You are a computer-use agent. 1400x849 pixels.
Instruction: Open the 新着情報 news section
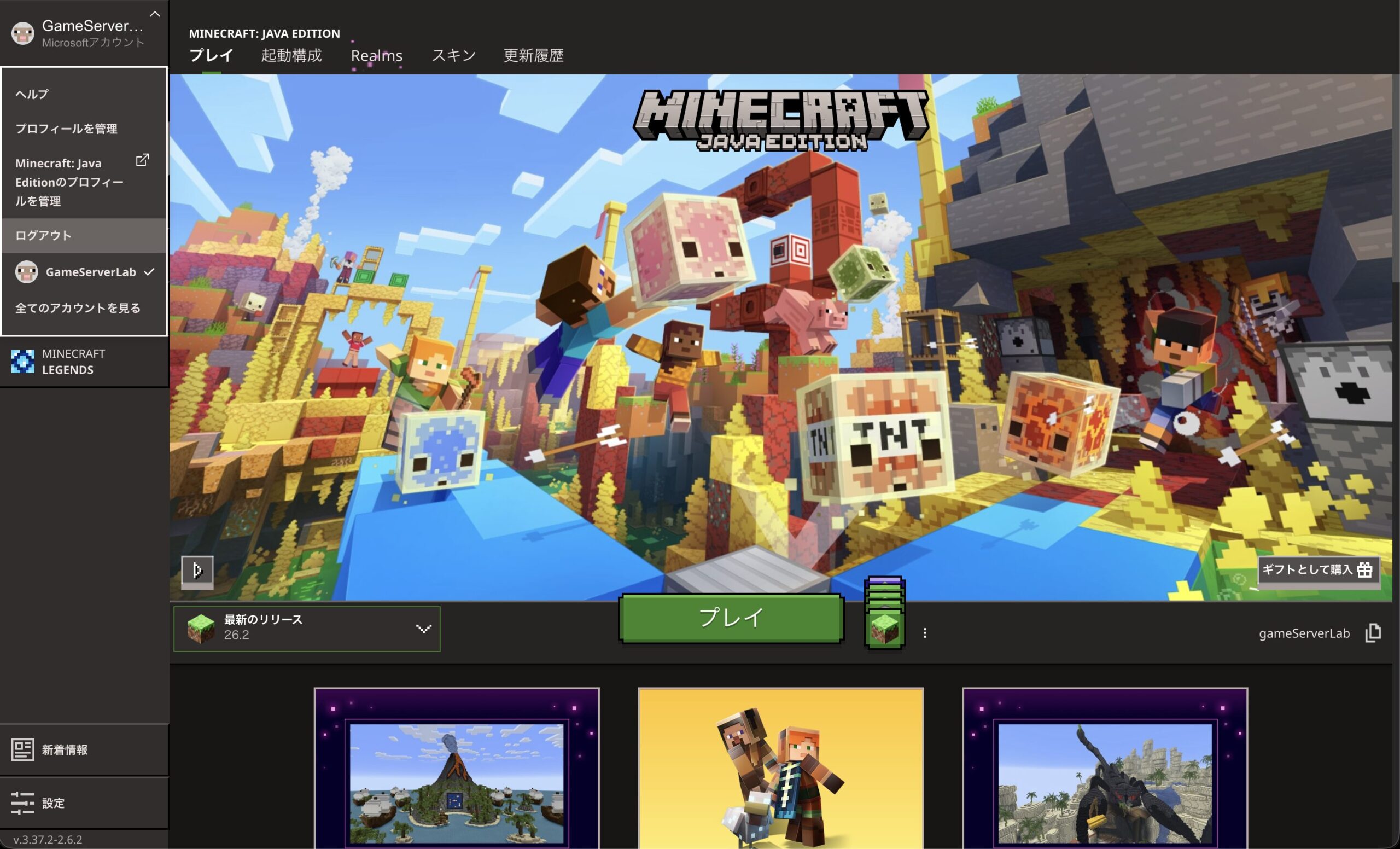pyautogui.click(x=84, y=749)
